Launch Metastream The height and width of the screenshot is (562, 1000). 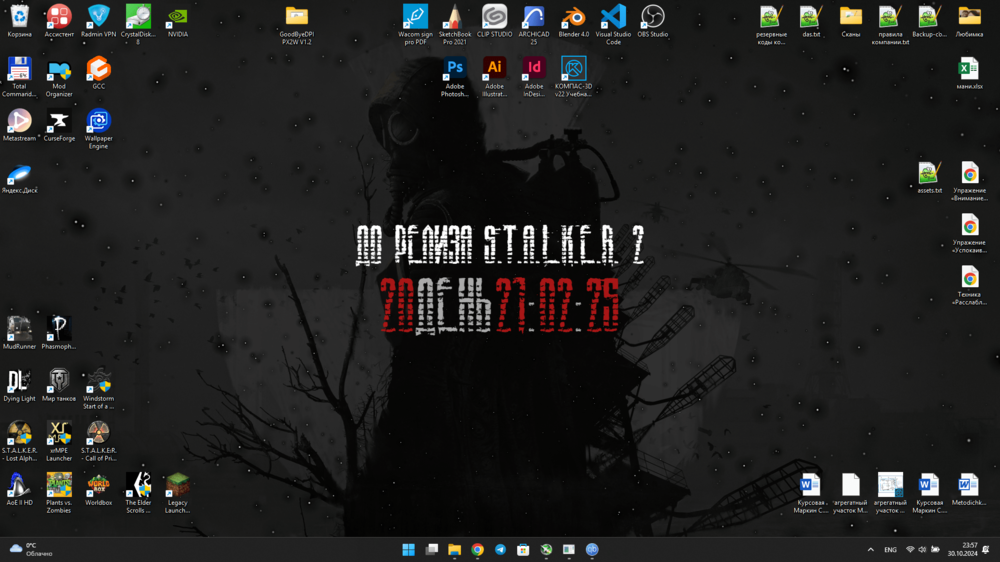19,125
